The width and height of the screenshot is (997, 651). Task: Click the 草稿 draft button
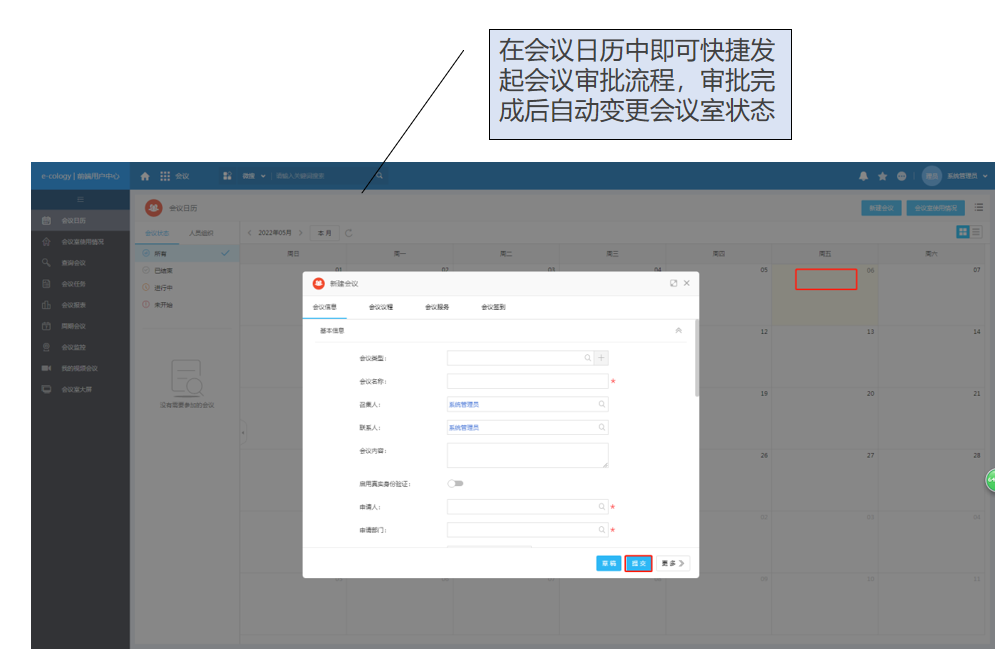(x=609, y=563)
